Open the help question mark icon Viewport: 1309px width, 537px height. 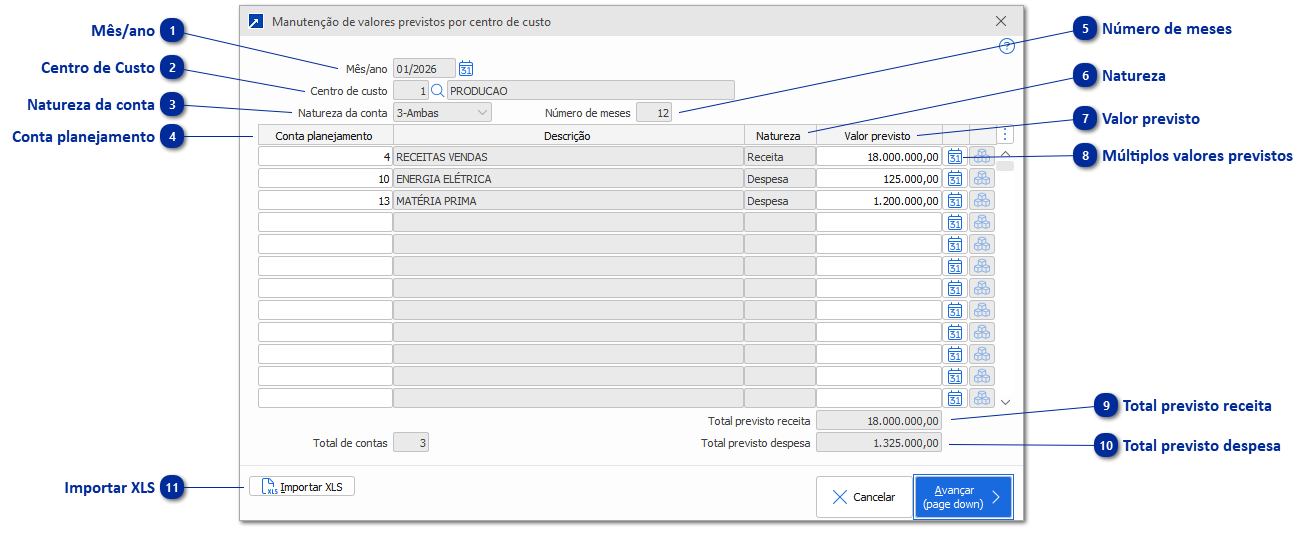[x=1007, y=46]
